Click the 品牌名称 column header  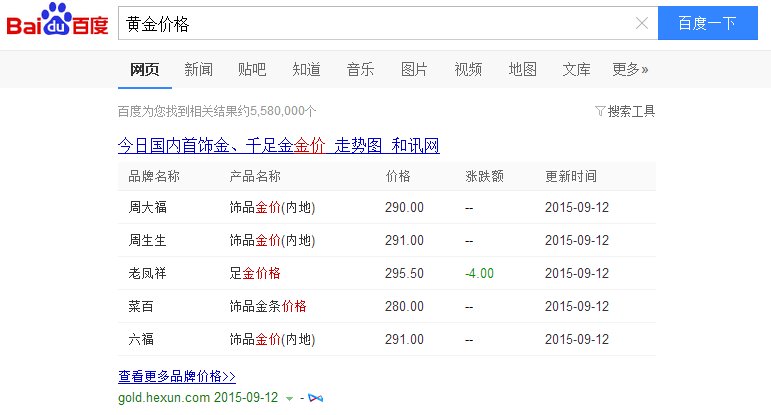tap(154, 176)
